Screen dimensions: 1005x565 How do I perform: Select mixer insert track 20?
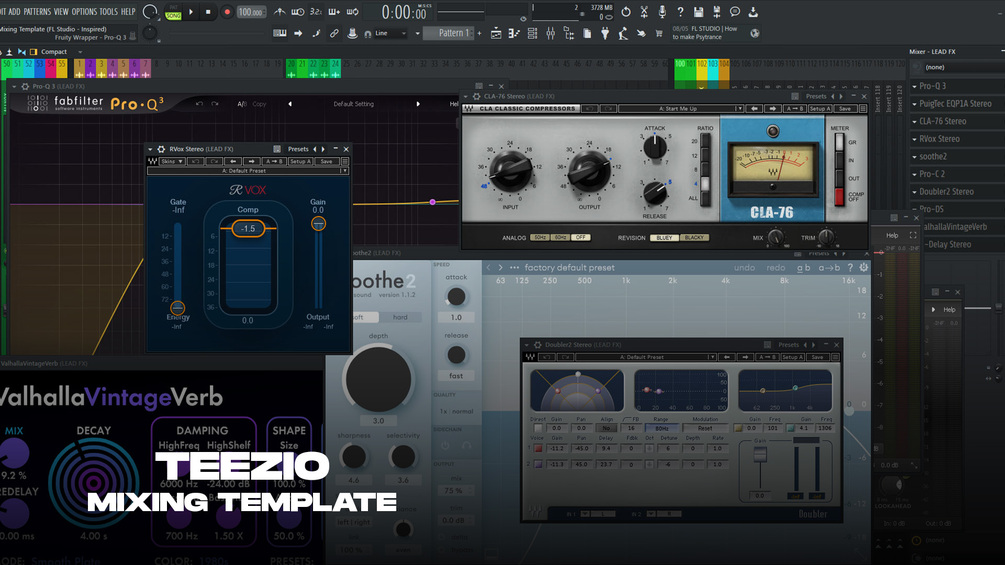(x=291, y=68)
